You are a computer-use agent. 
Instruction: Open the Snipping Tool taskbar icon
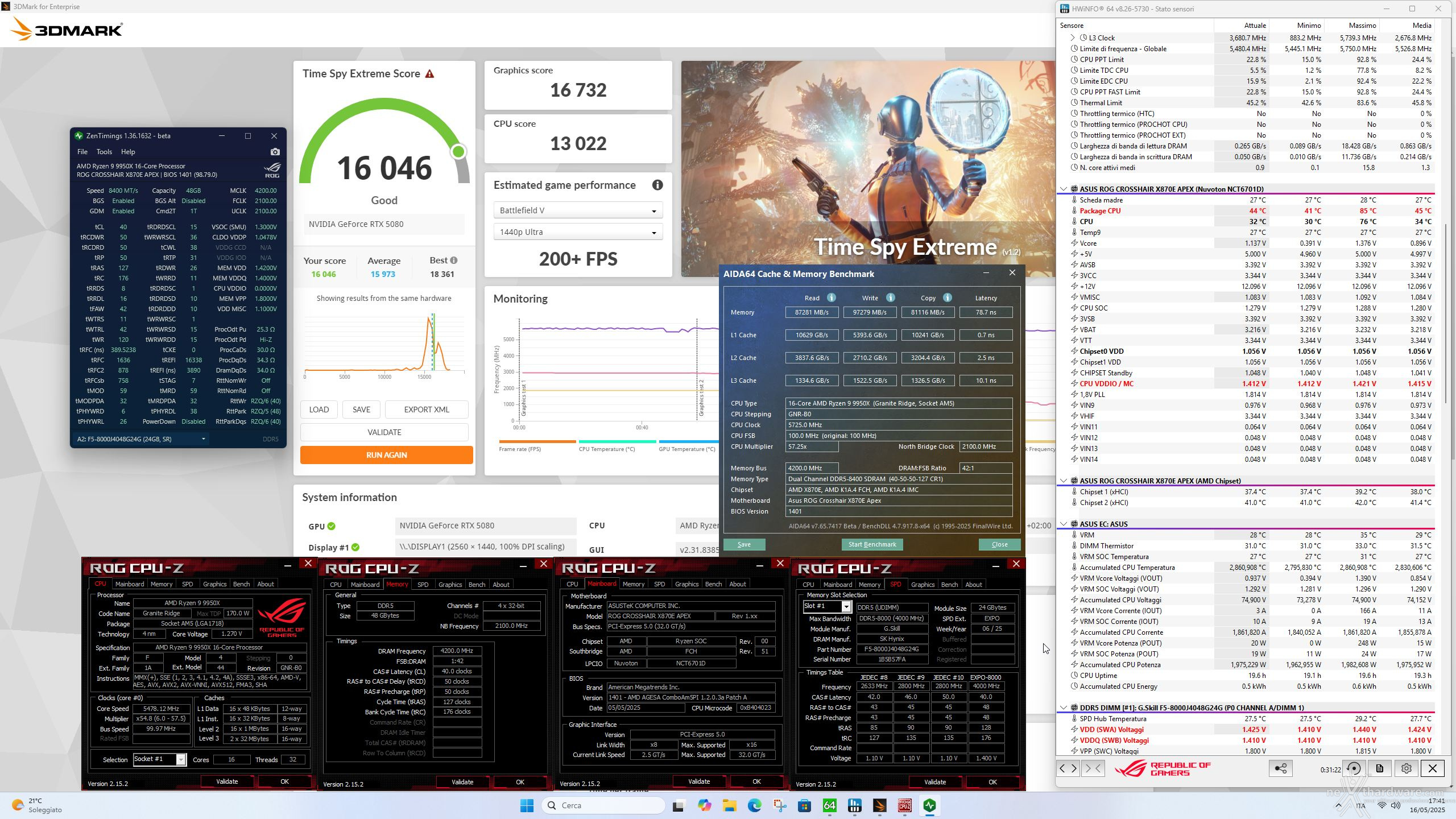tap(780, 805)
